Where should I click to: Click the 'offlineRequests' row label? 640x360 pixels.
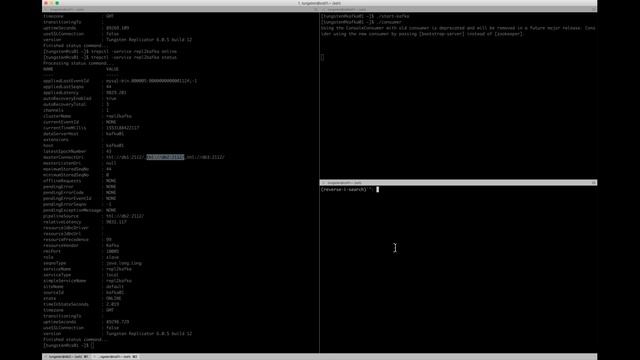click(62, 181)
